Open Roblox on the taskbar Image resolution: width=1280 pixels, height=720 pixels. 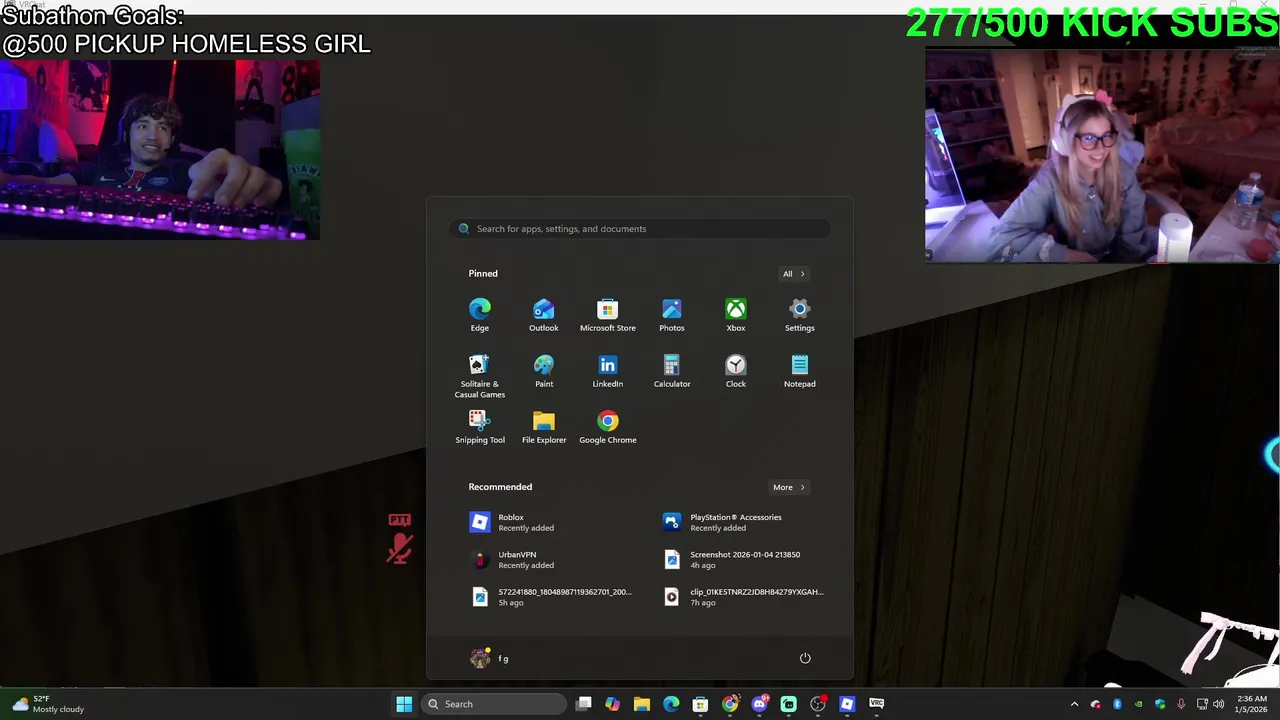point(847,704)
